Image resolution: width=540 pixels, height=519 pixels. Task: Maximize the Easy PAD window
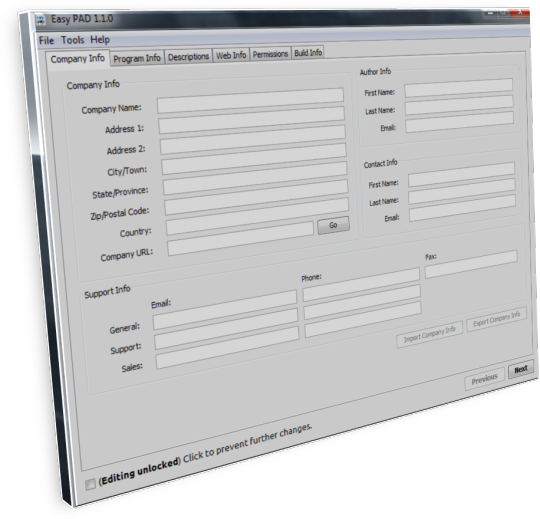[x=503, y=13]
